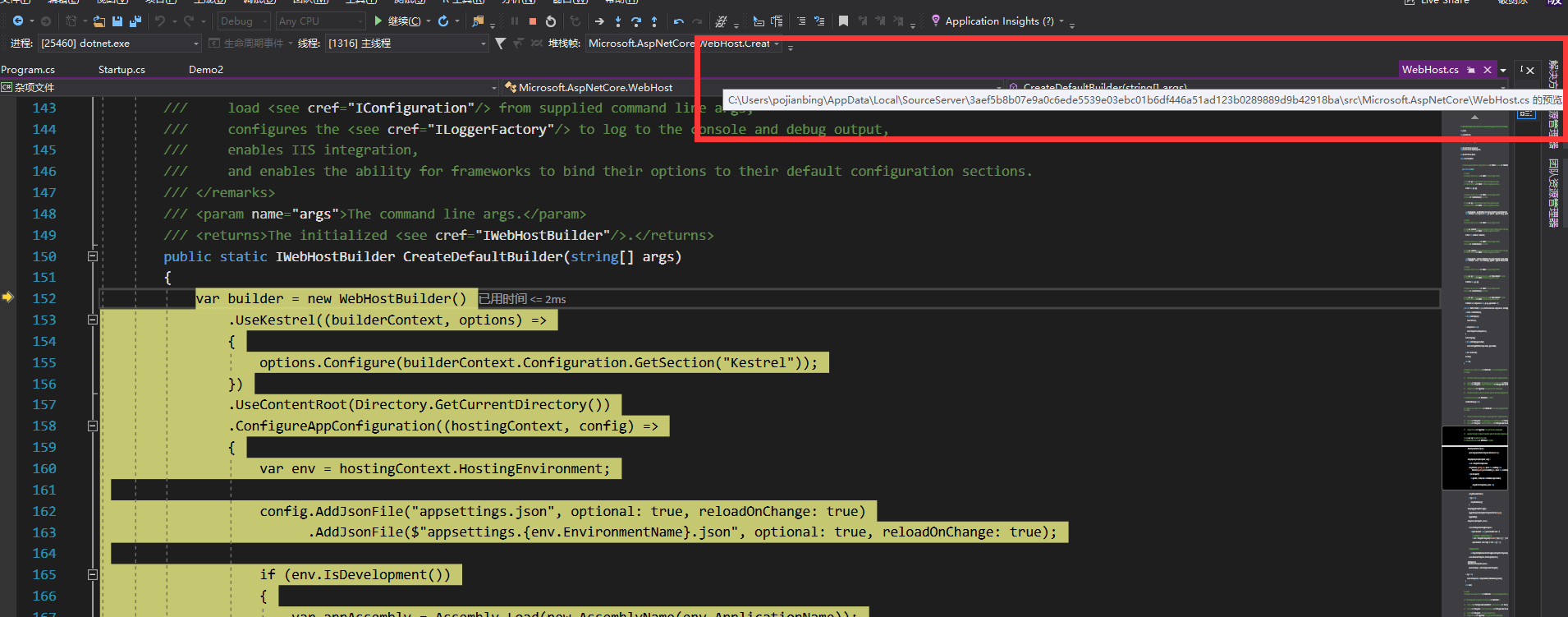Open the 生命周期事件 lifecycle events dropdown
Image resolution: width=1568 pixels, height=617 pixels.
click(x=251, y=44)
